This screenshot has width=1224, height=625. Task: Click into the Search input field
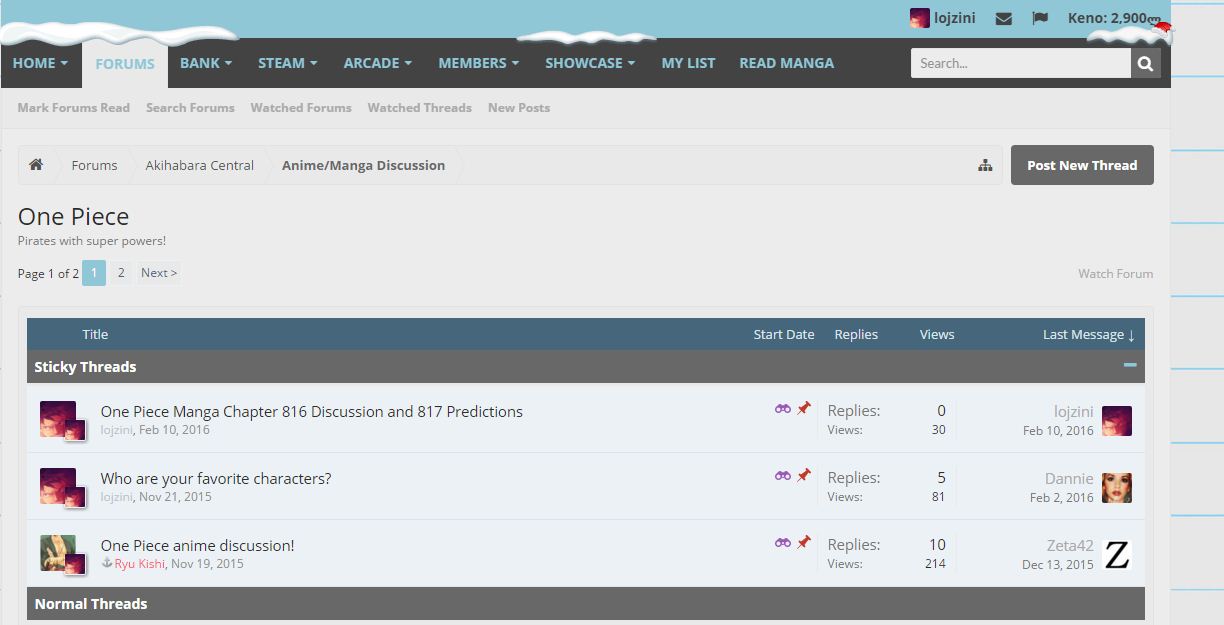coord(1020,63)
